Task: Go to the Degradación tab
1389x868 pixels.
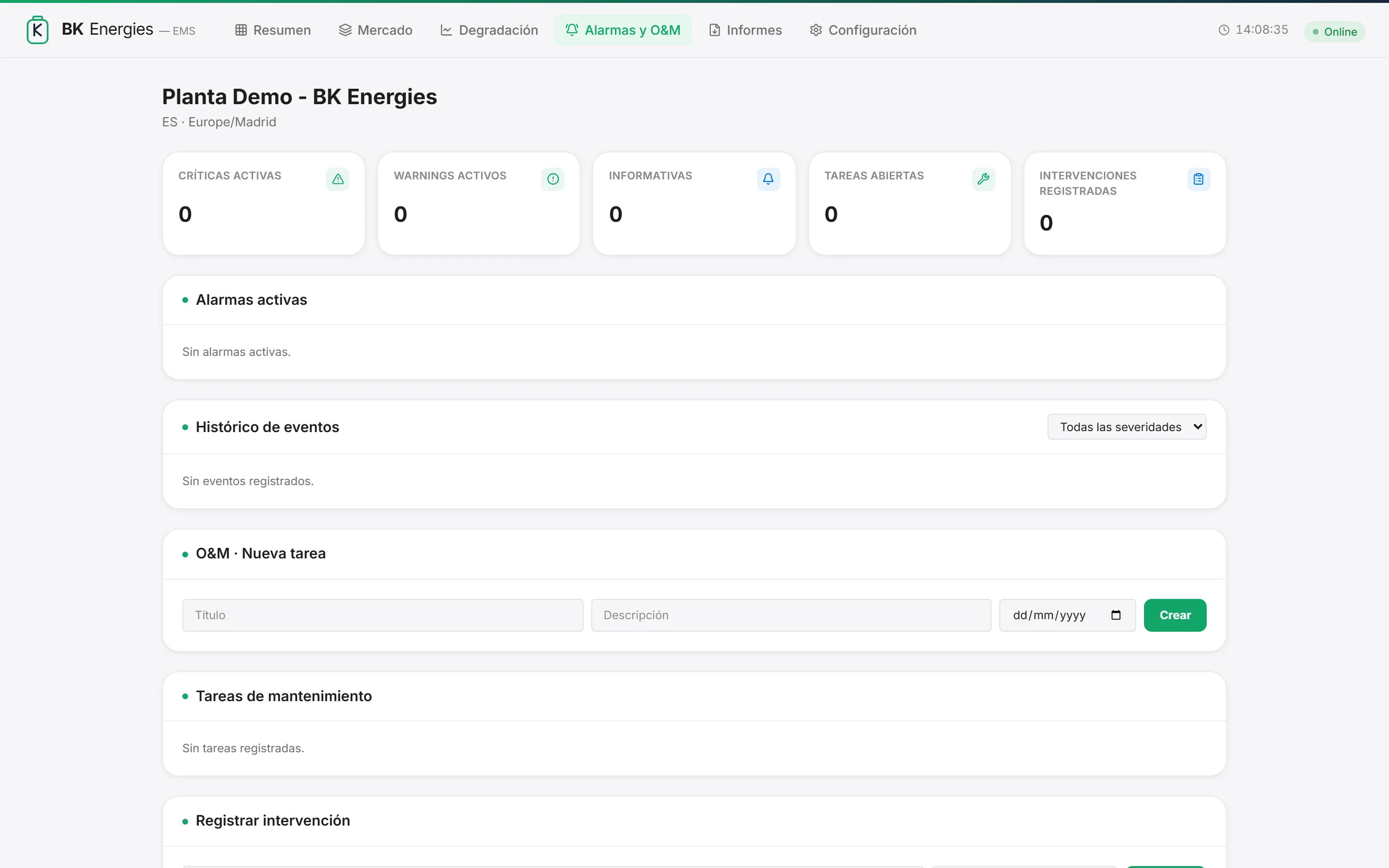Action: pos(489,30)
